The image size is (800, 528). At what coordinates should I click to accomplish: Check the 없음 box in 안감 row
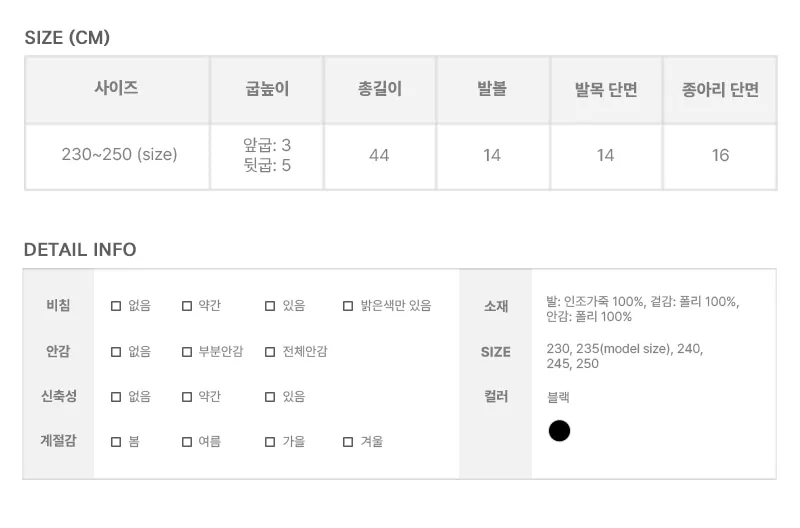(116, 352)
